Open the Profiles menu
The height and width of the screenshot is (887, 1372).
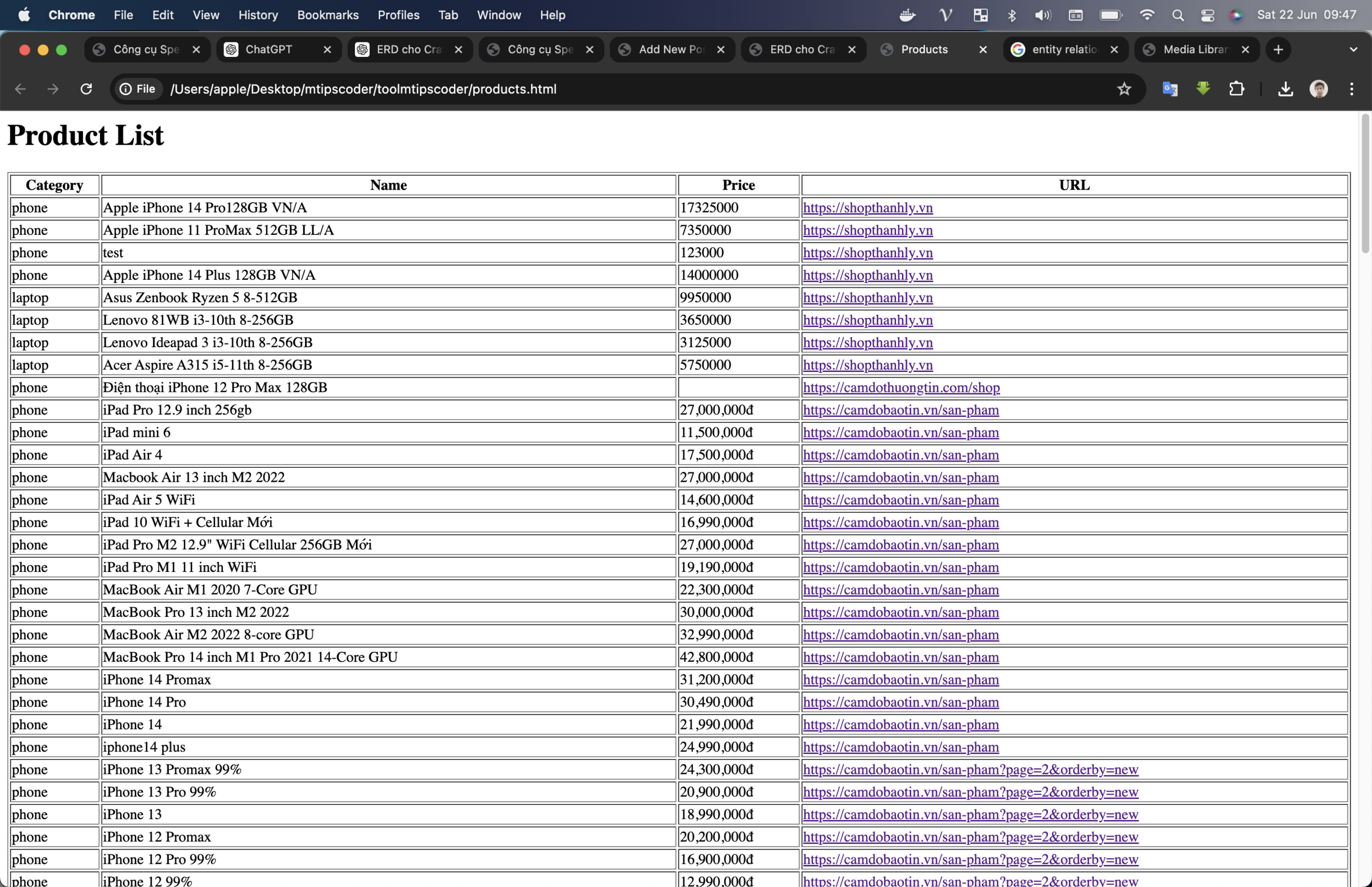[399, 15]
